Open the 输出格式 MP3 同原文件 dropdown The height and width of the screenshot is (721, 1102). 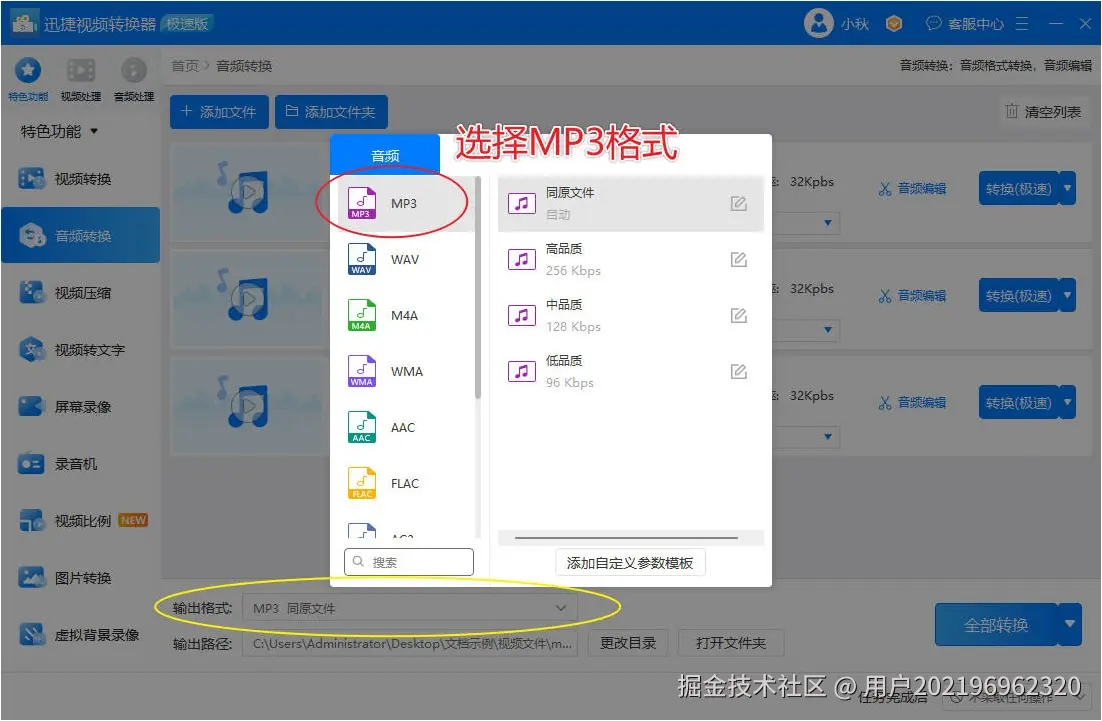(410, 608)
